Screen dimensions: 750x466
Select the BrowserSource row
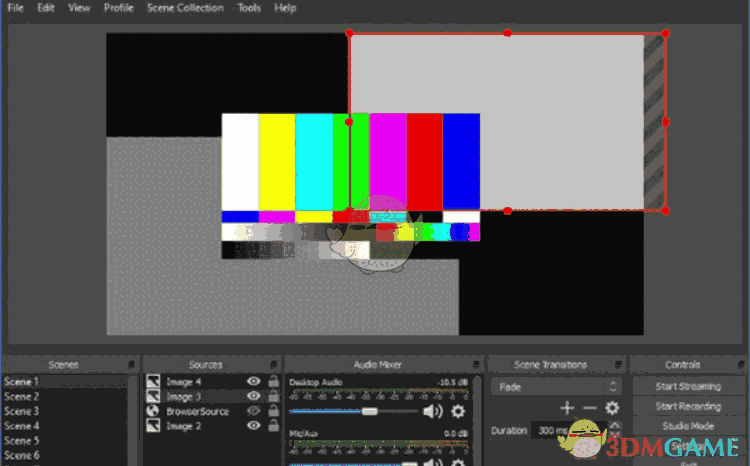coord(212,411)
